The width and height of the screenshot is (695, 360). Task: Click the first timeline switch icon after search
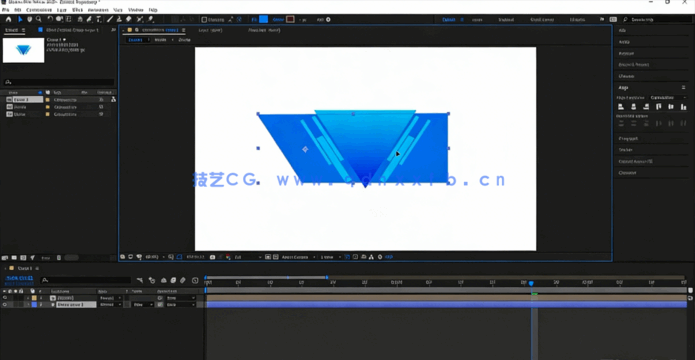(140, 280)
